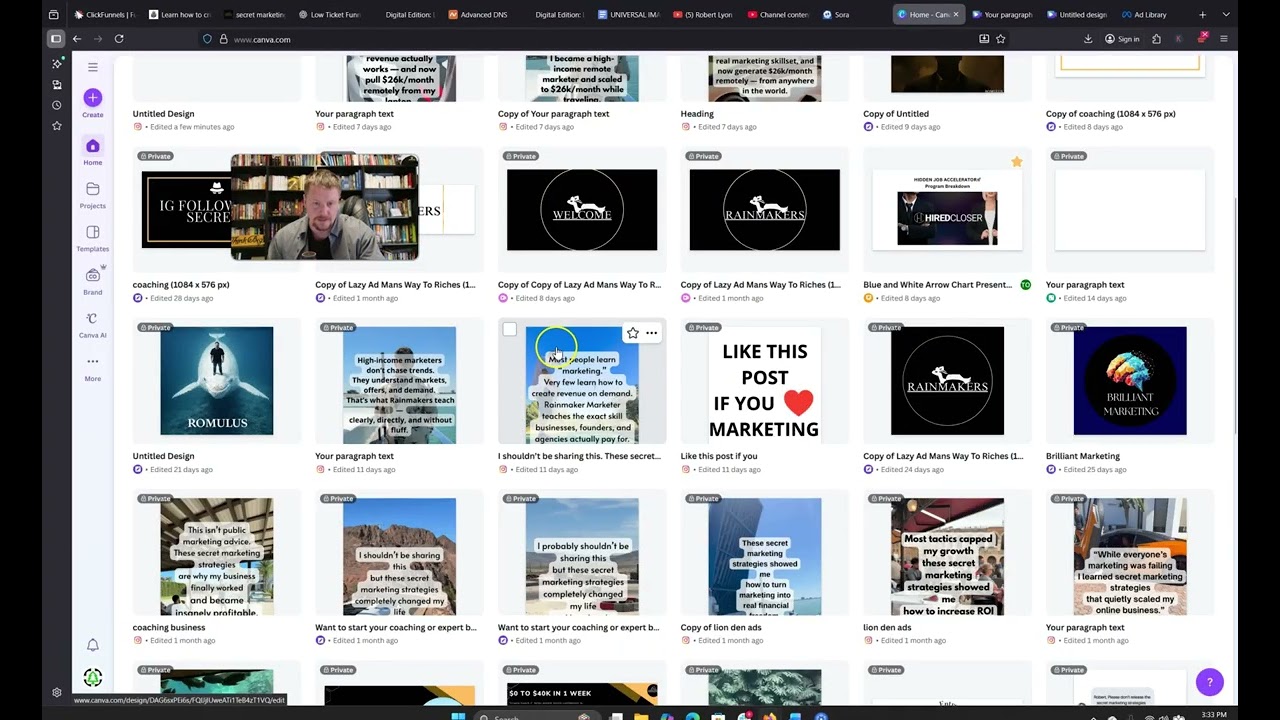
Task: Open Canva AI in sidebar
Action: [x=92, y=323]
